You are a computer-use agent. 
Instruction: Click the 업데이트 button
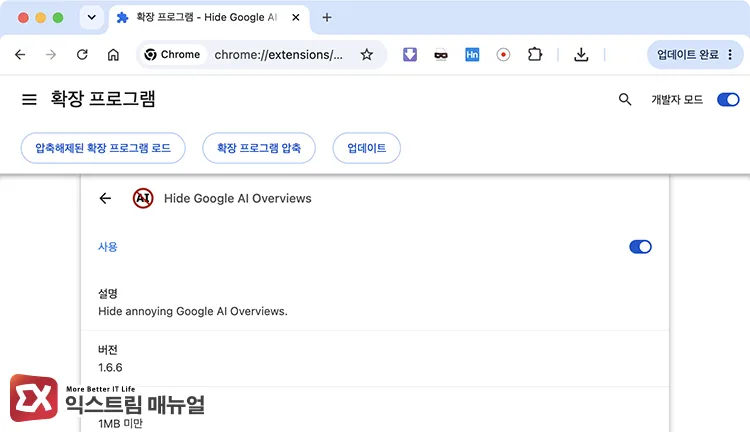366,148
